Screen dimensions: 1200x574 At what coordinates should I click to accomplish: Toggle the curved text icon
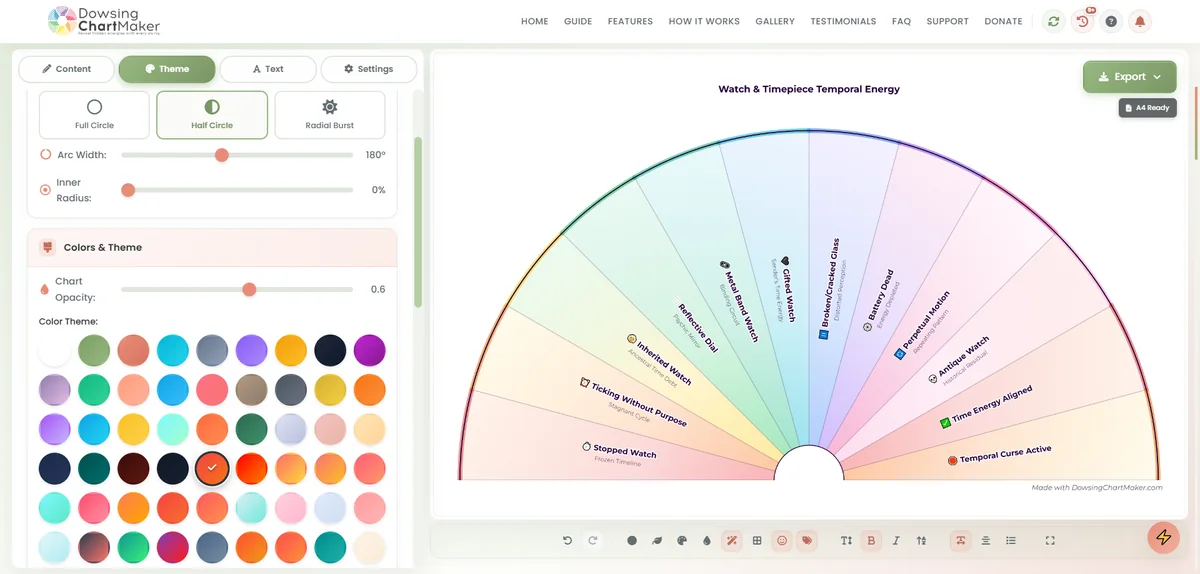(x=960, y=540)
